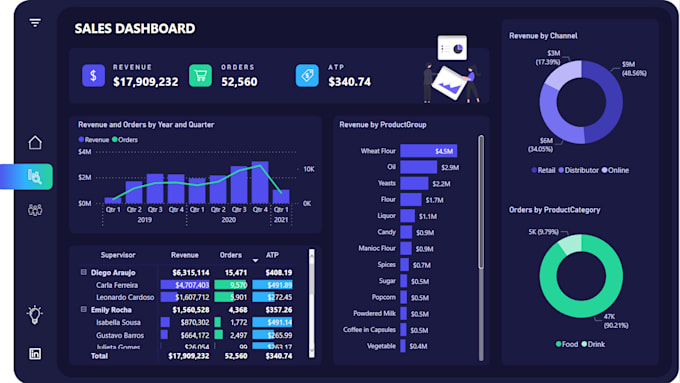Select the Wheat Flour $4.5M bar

click(428, 151)
